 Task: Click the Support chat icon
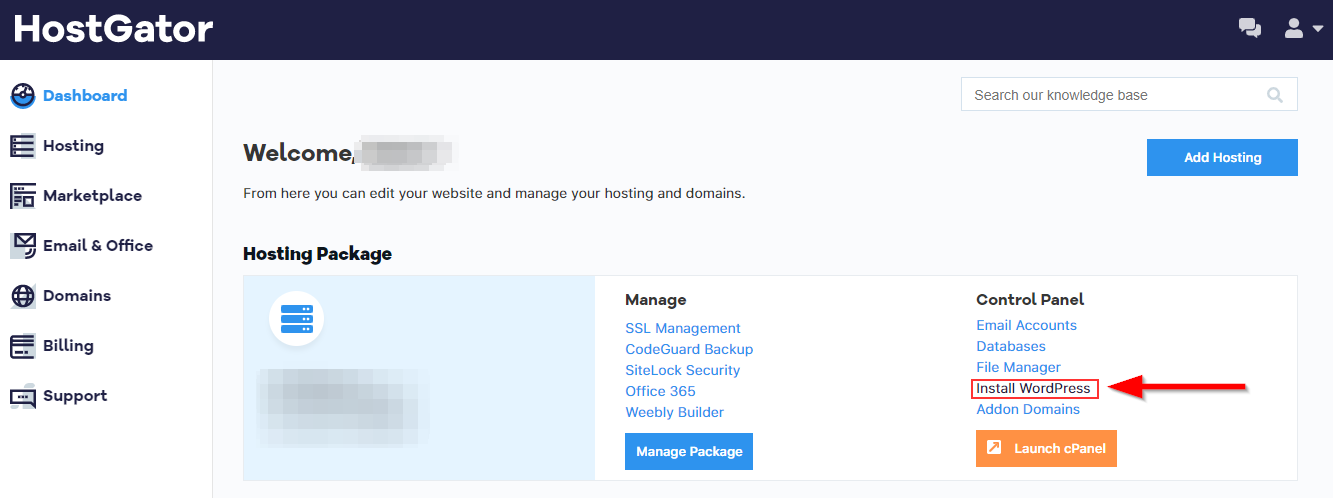click(x=23, y=397)
